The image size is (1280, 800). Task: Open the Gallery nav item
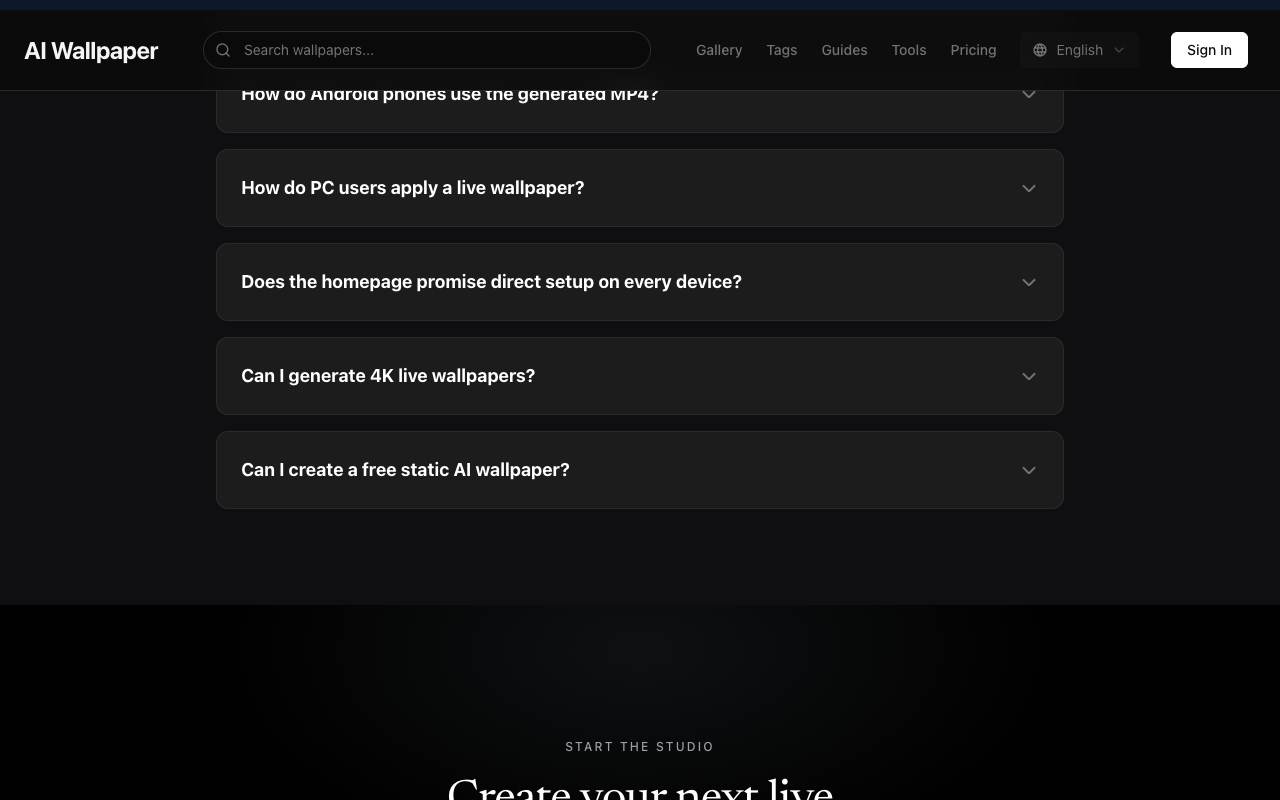pos(719,50)
